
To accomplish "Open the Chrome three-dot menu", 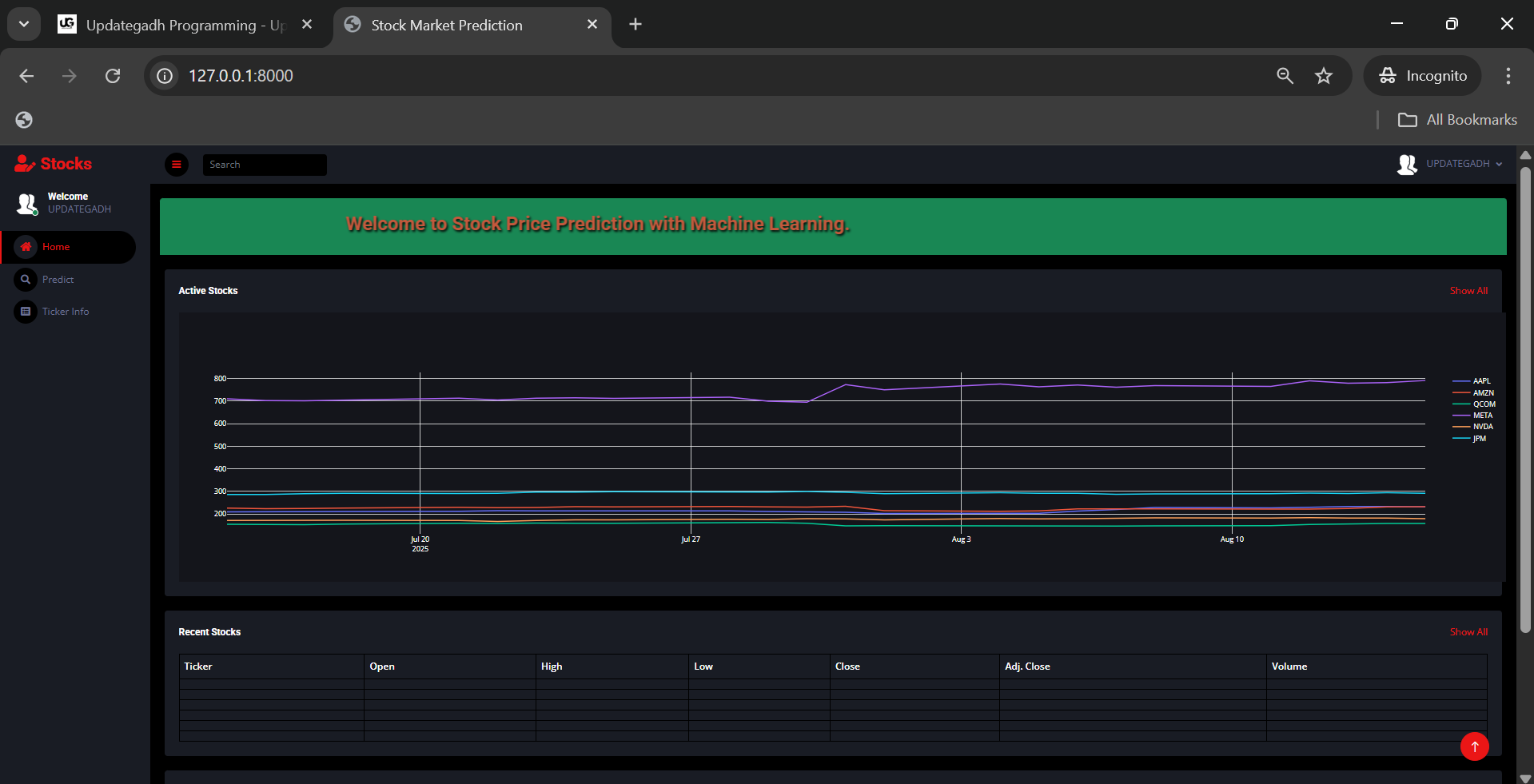I will point(1508,76).
